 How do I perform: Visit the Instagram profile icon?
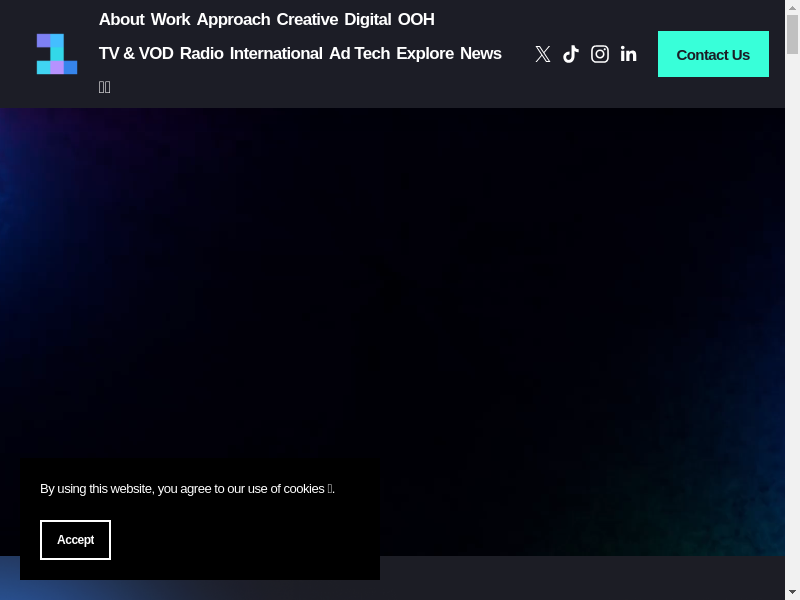point(600,54)
